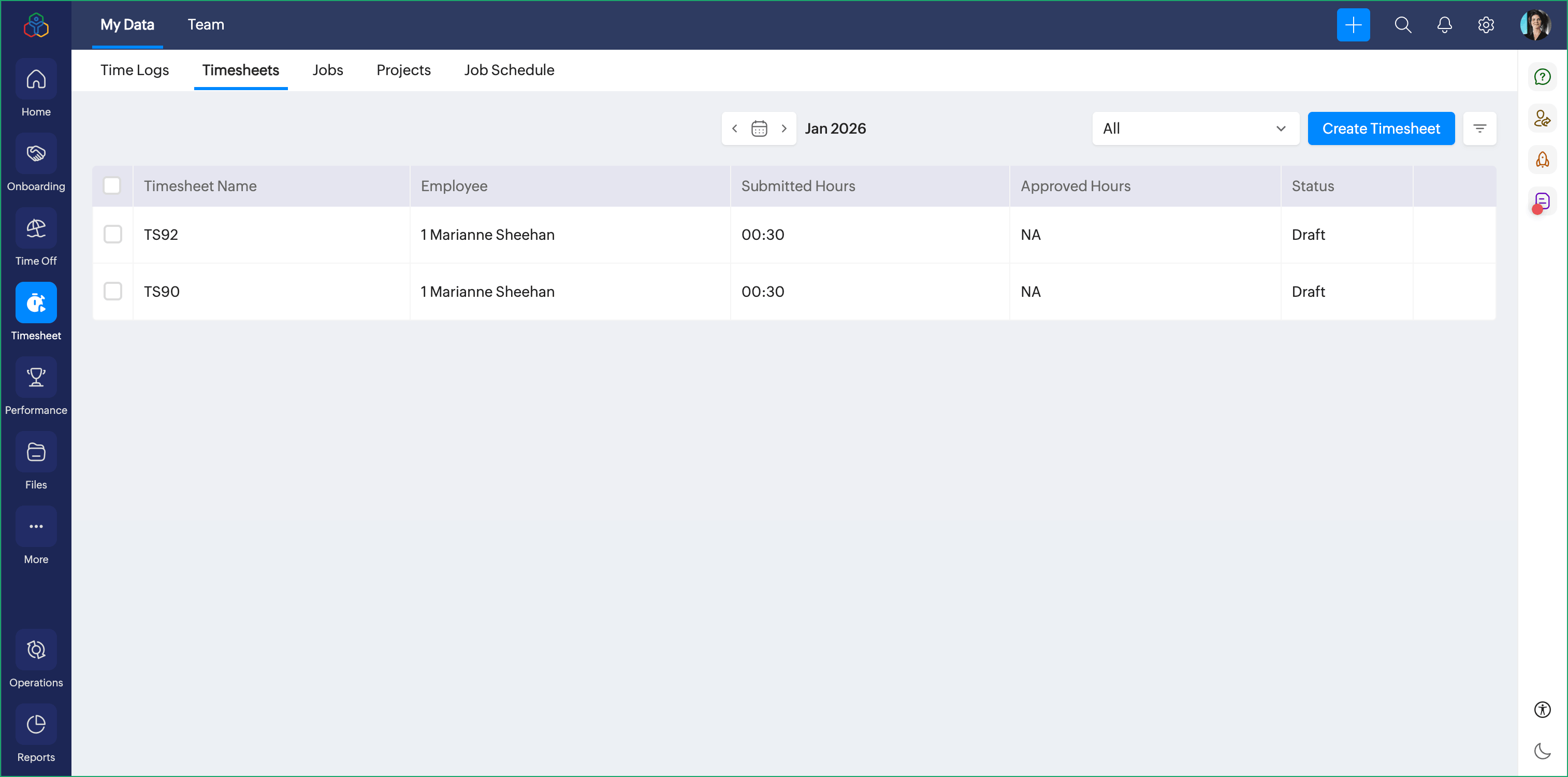Advance to the next month arrow

pos(784,128)
